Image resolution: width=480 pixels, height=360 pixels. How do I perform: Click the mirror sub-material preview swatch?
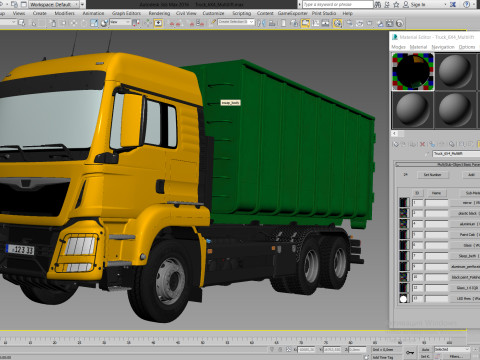pos(404,203)
